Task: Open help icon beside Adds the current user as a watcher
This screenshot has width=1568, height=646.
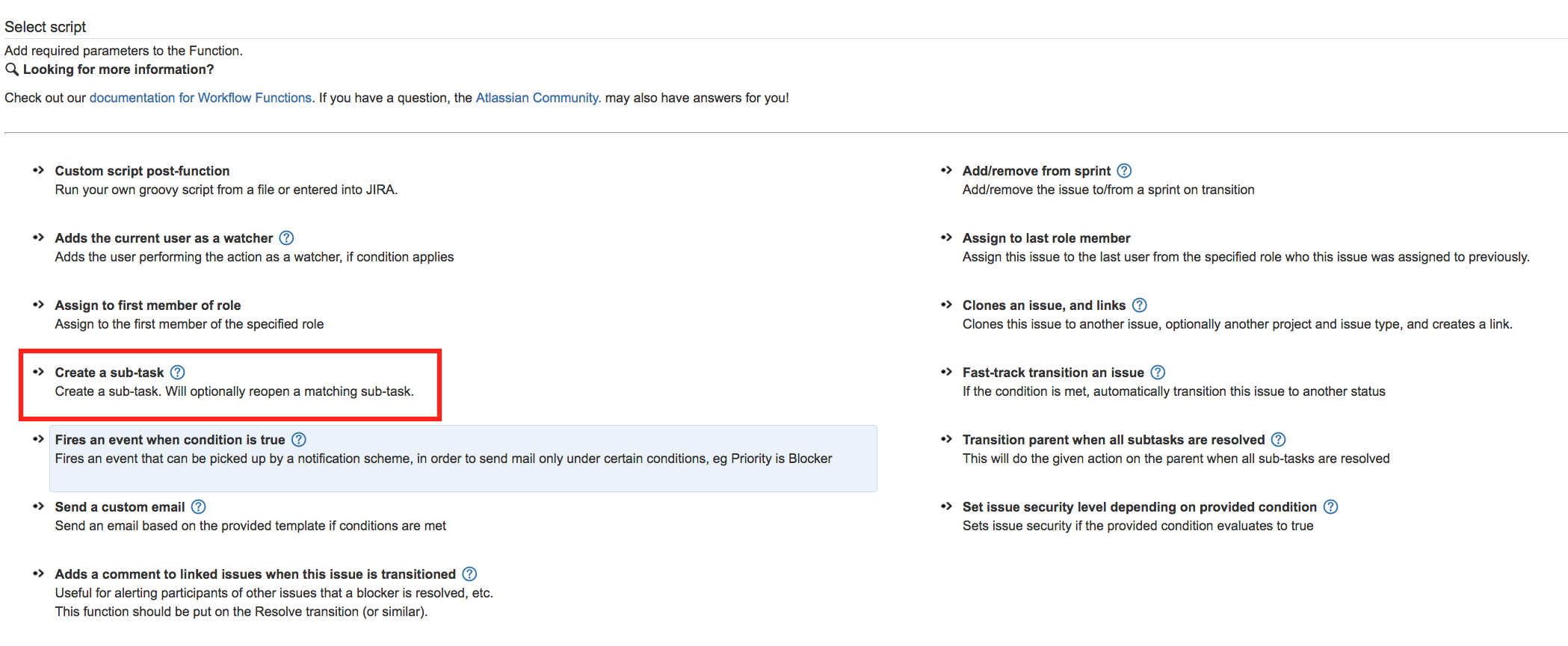Action: [x=286, y=238]
